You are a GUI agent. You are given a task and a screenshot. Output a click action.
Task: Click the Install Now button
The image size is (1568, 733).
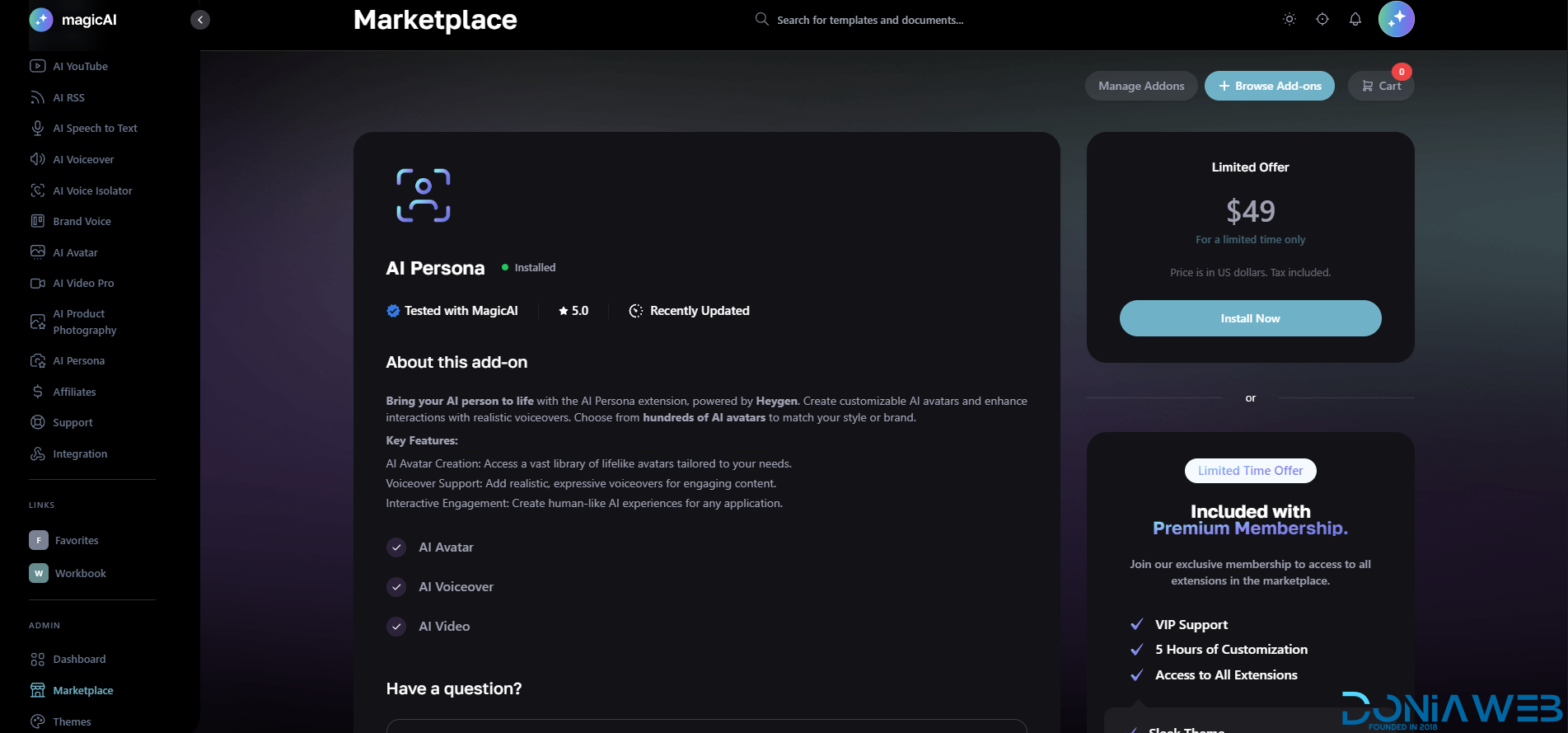(x=1250, y=318)
